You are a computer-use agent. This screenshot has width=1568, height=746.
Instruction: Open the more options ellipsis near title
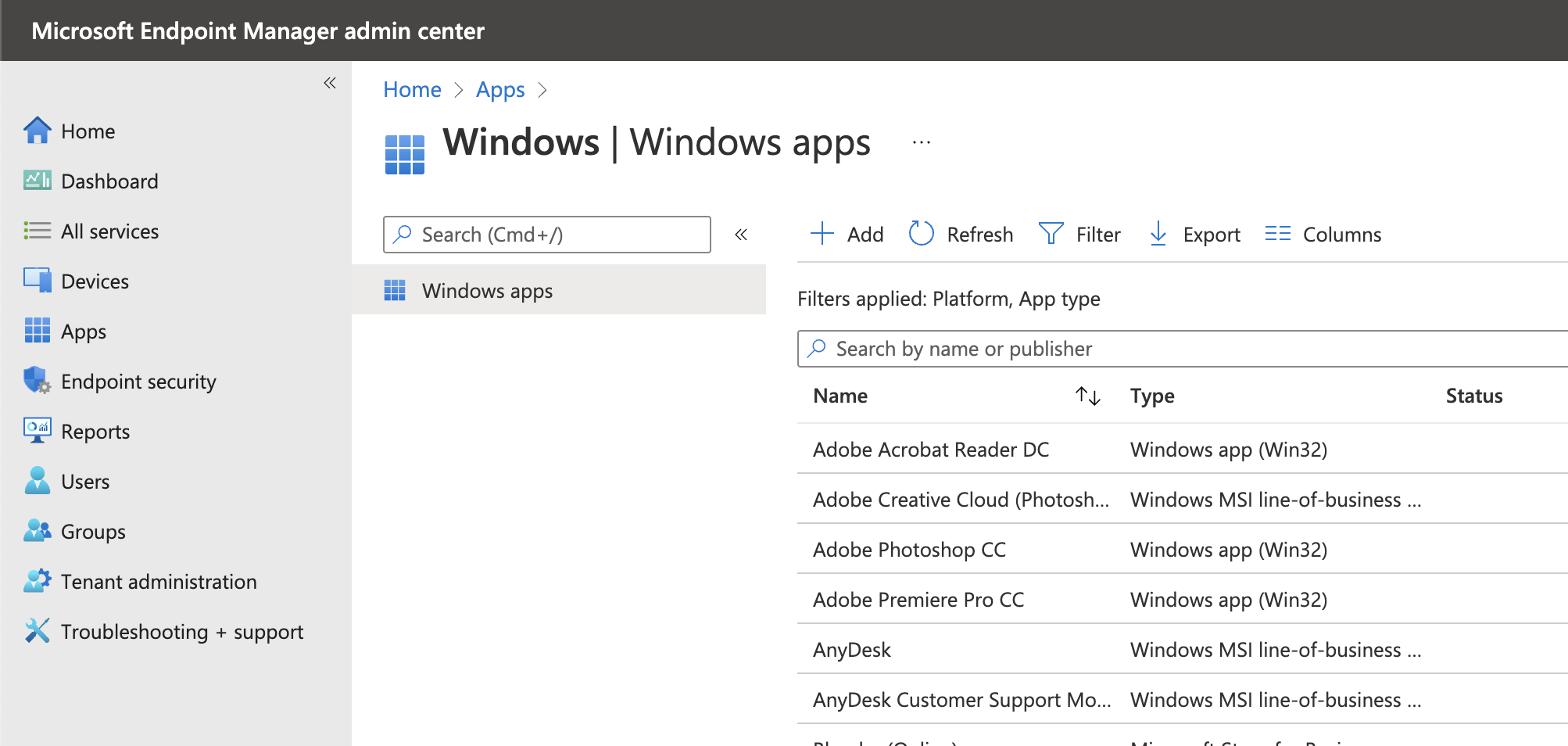(x=922, y=142)
